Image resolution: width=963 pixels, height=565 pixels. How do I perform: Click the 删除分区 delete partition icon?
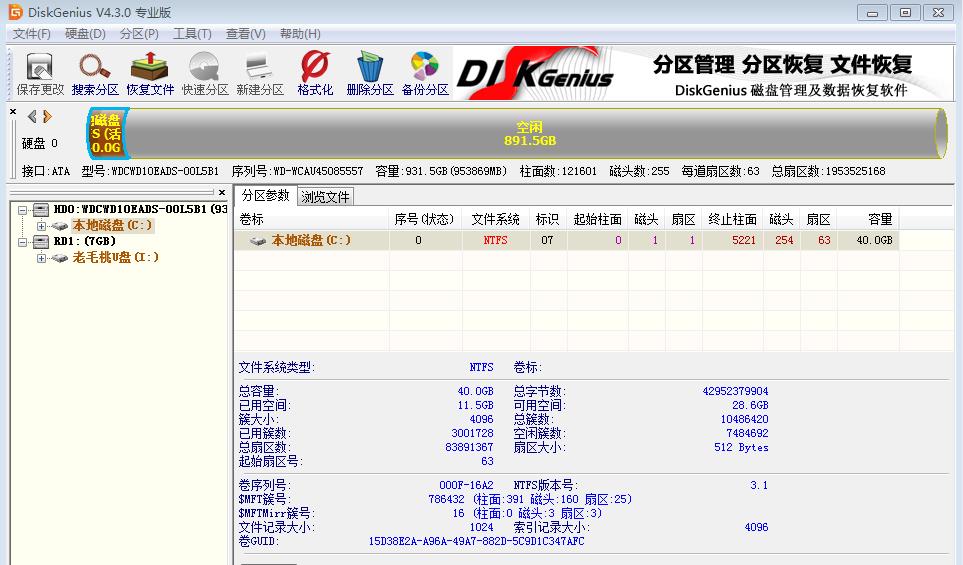[370, 74]
